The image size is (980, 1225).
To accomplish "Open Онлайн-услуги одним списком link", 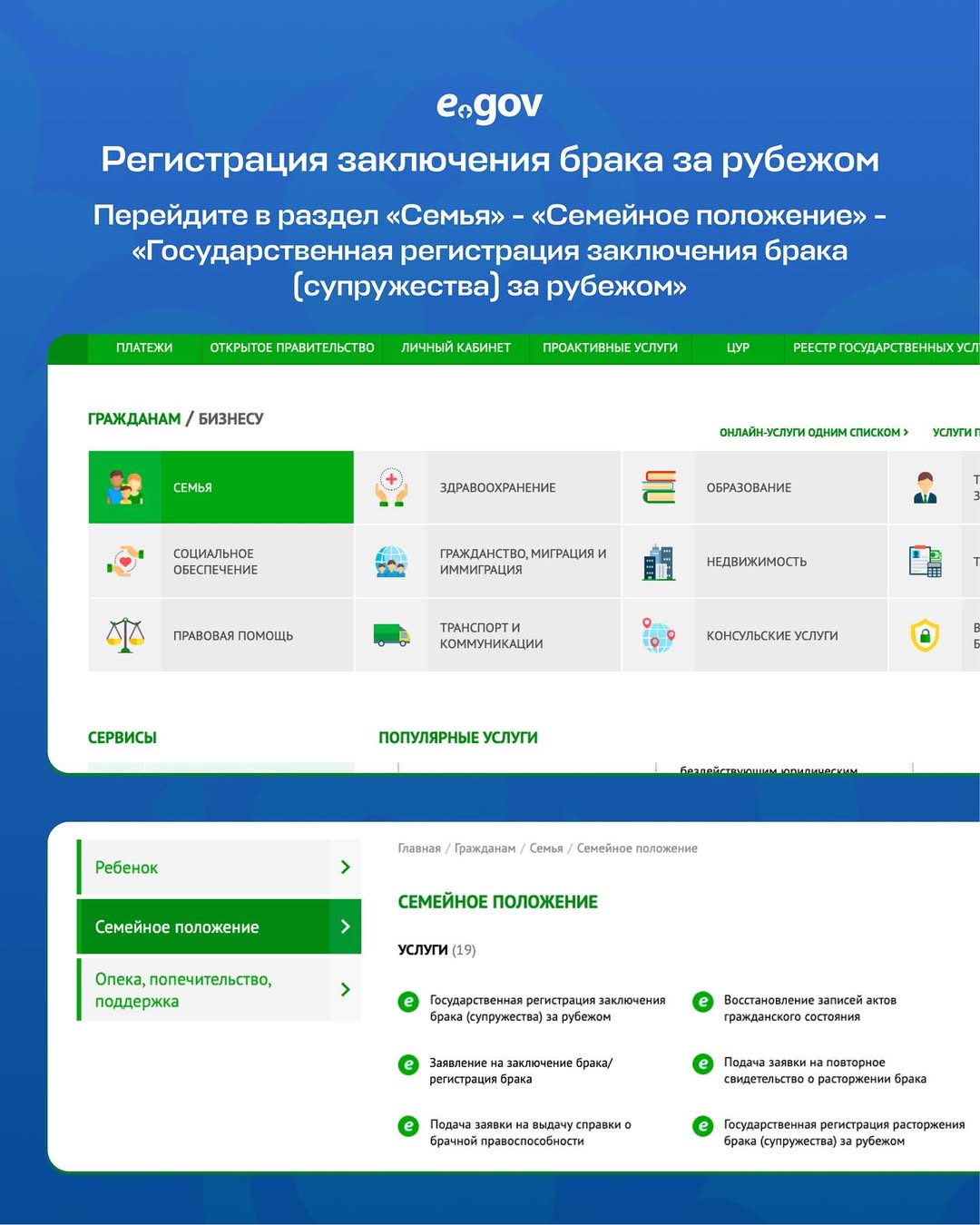I will click(813, 433).
